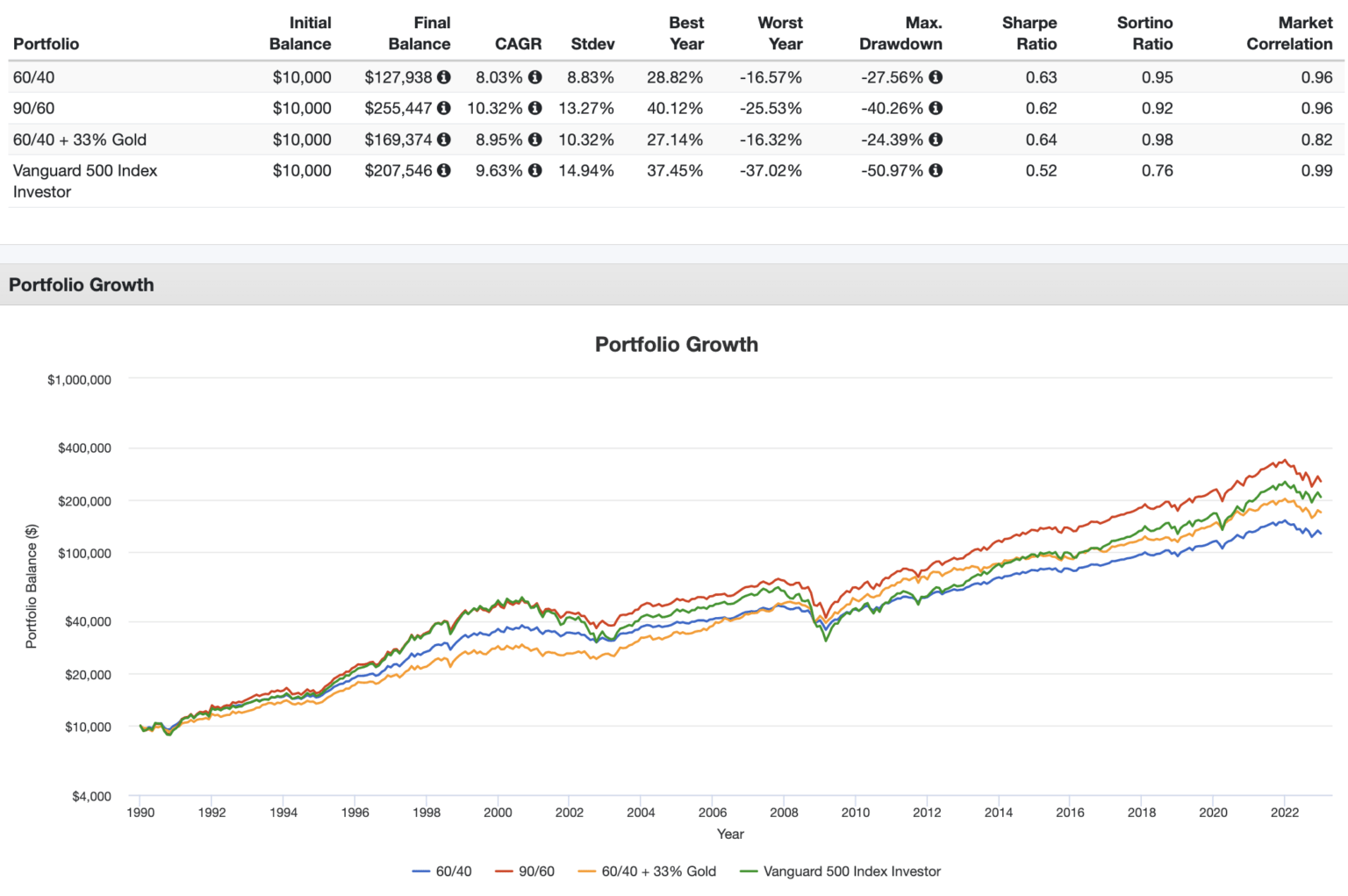The image size is (1348, 896).
Task: Click the Sharpe Ratio column header
Action: click(x=1029, y=33)
